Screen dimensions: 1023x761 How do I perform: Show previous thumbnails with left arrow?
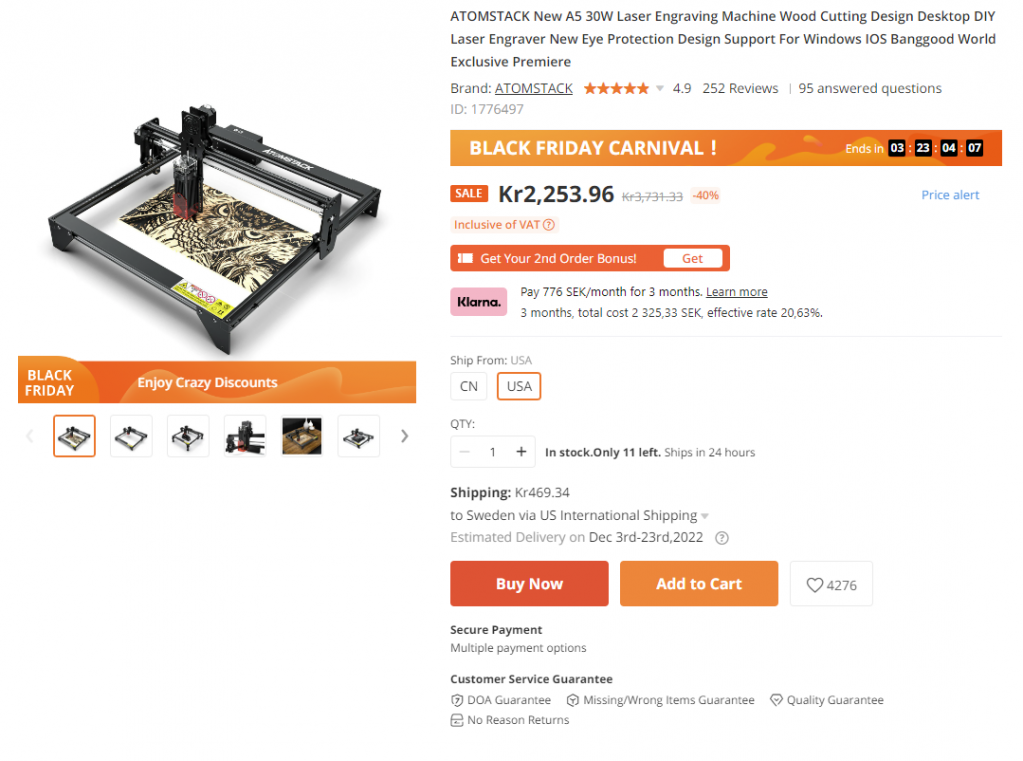[29, 436]
